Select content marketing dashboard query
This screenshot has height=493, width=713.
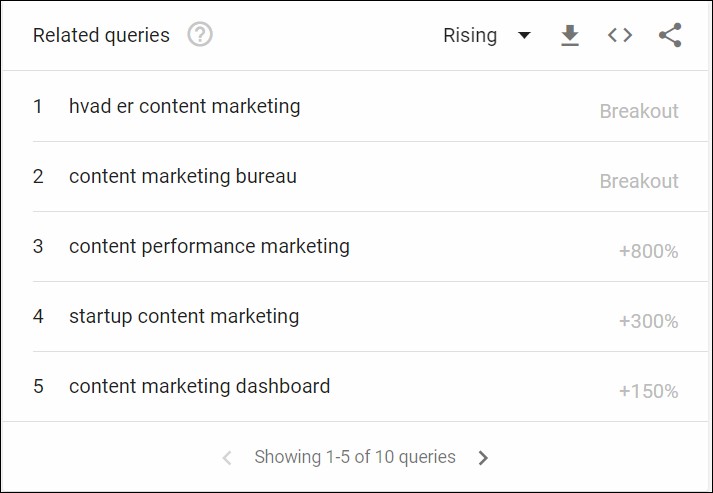[199, 386]
